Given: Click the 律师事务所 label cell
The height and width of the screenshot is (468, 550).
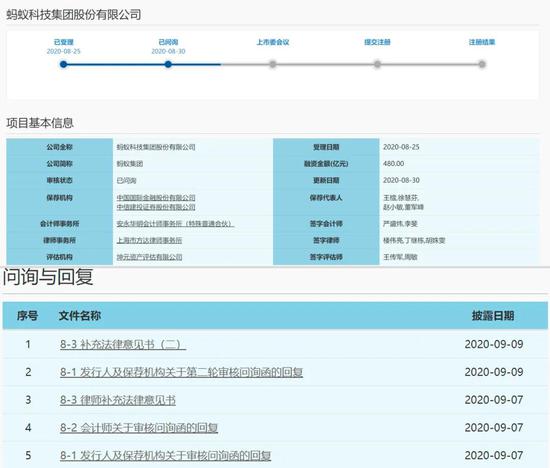Looking at the screenshot, I should tap(59, 240).
